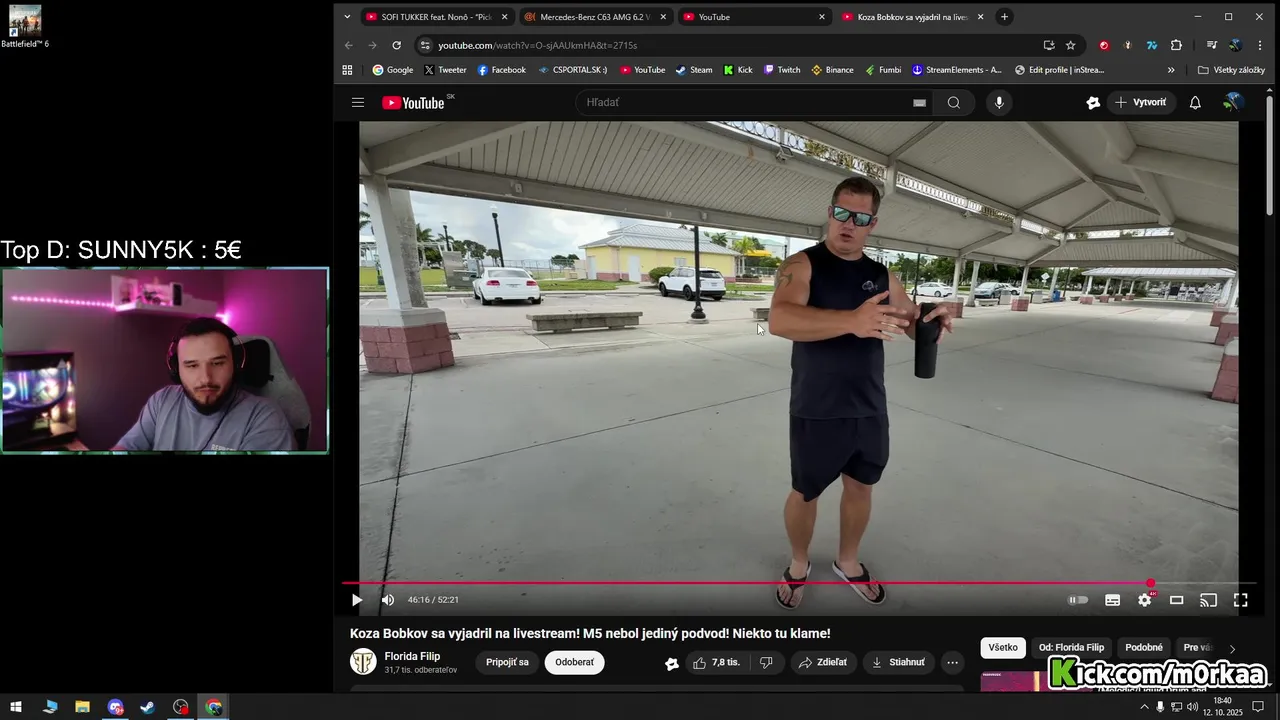Viewport: 1280px width, 720px height.
Task: Open the Vytvoriť create menu
Action: [1141, 102]
